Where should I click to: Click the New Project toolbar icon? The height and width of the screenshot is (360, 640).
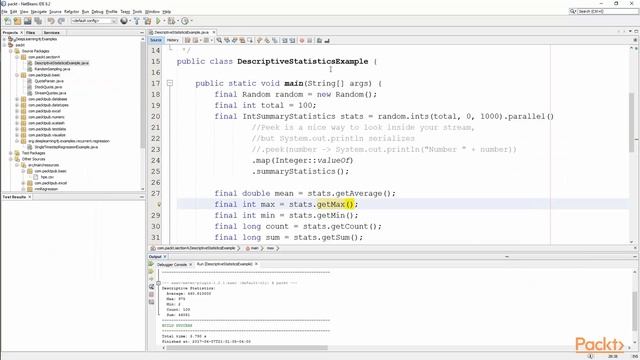click(x=17, y=21)
